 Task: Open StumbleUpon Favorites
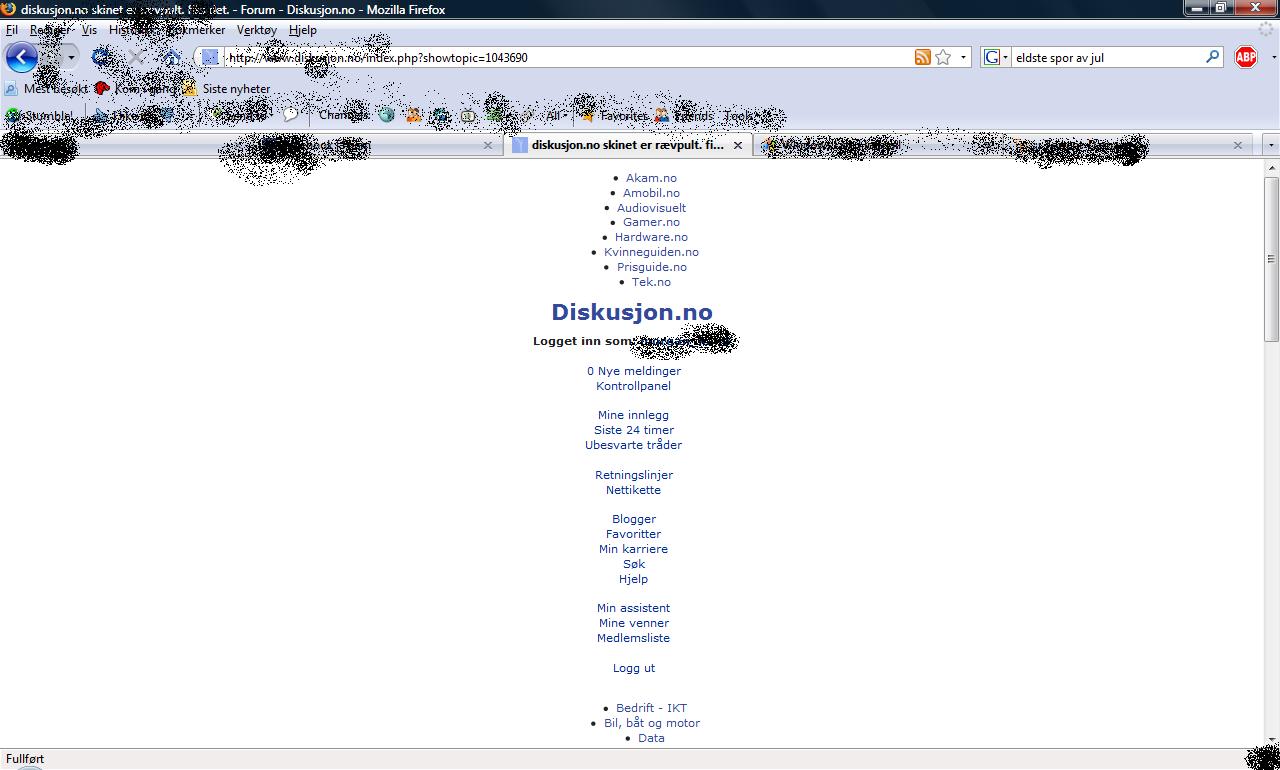coord(614,116)
